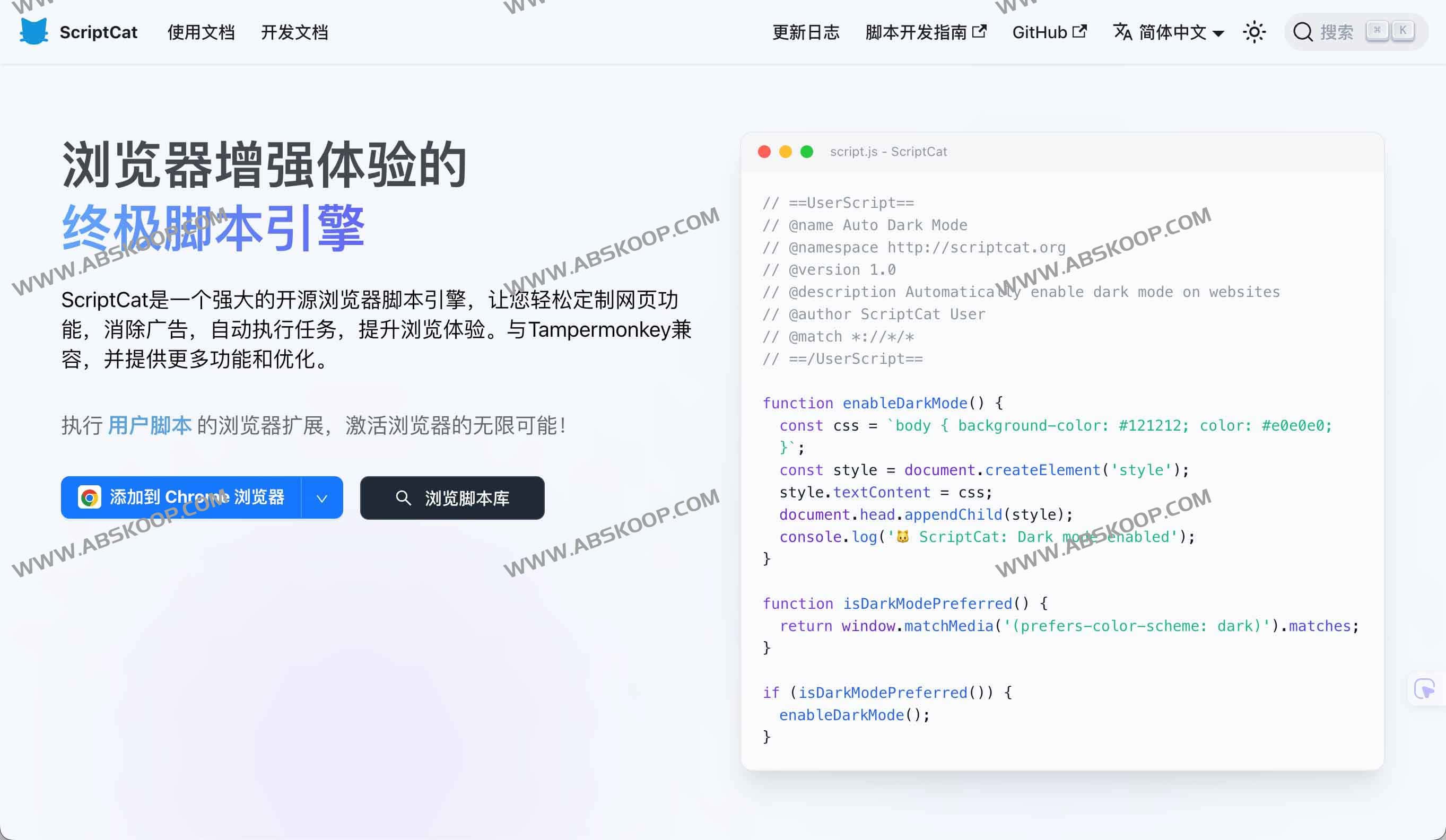Click the red traffic light in code window
The width and height of the screenshot is (1446, 840).
[765, 152]
